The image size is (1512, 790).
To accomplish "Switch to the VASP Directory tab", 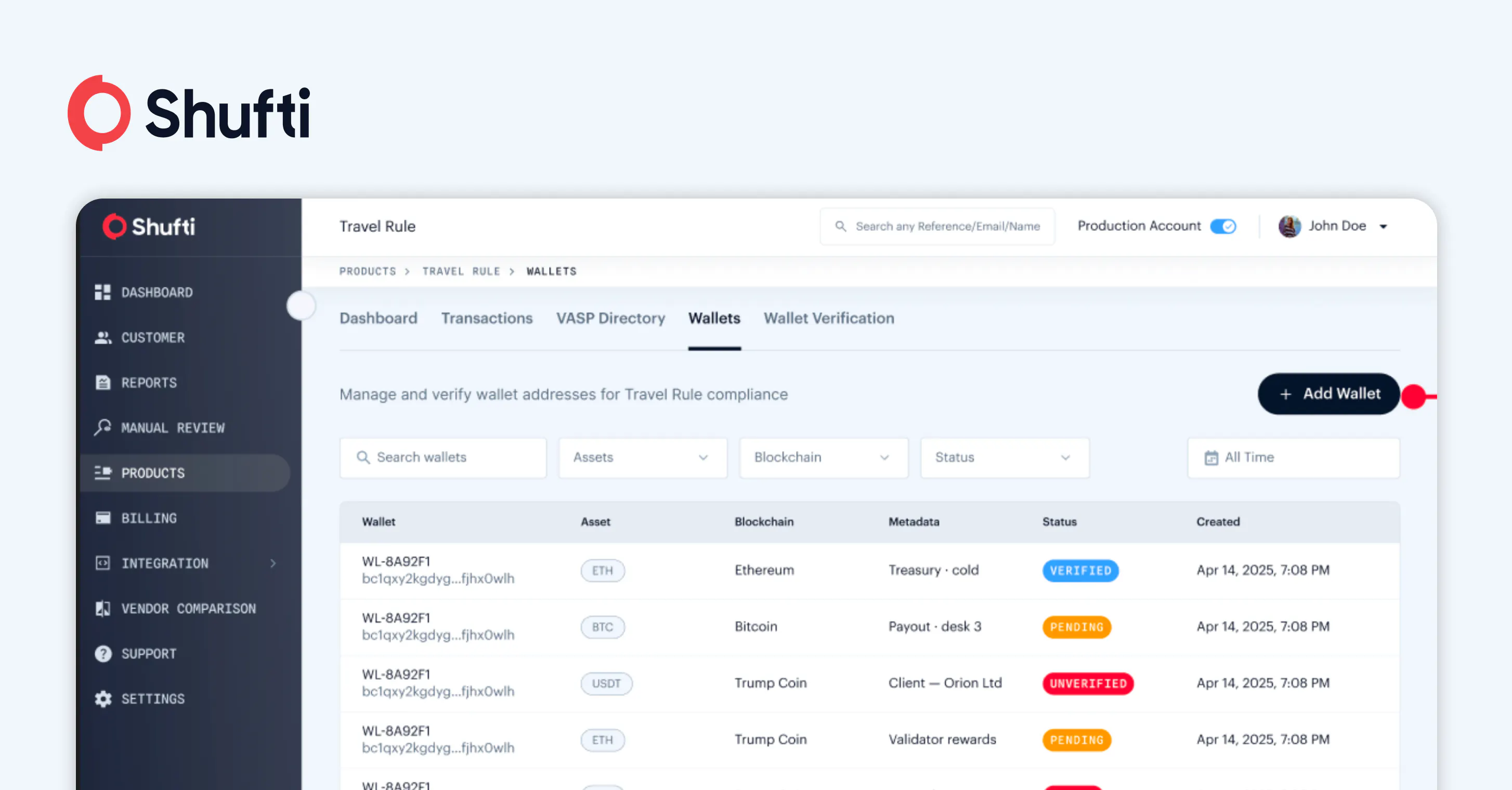I will [610, 318].
